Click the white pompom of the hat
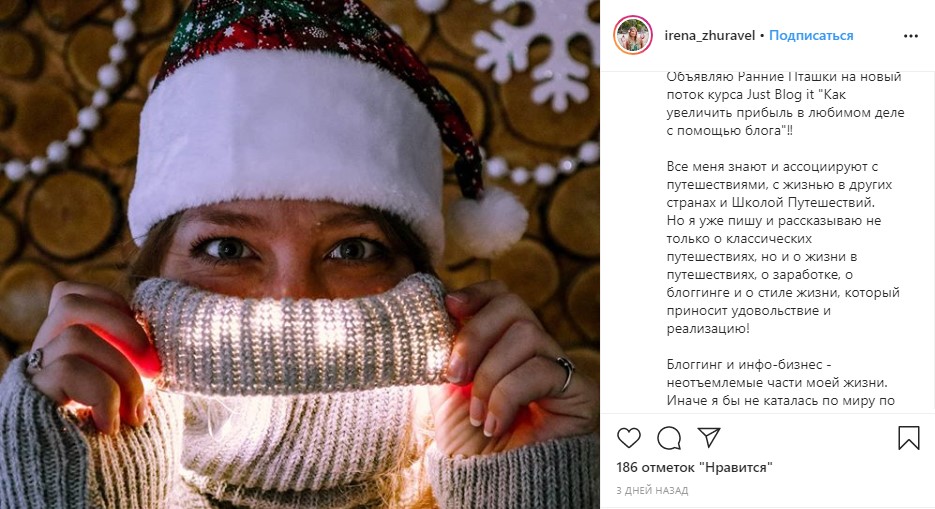 [x=486, y=219]
